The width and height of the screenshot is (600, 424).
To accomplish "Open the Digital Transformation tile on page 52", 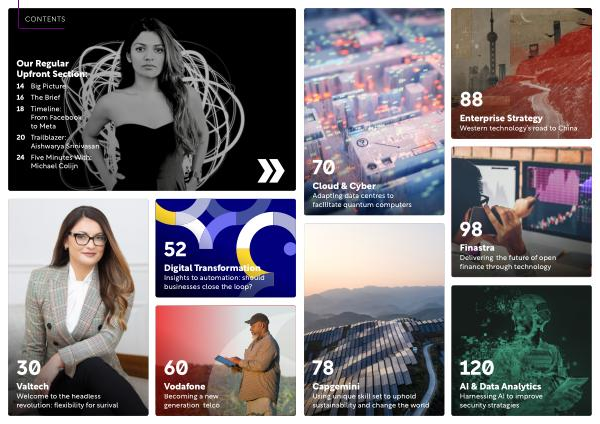I will pyautogui.click(x=225, y=248).
